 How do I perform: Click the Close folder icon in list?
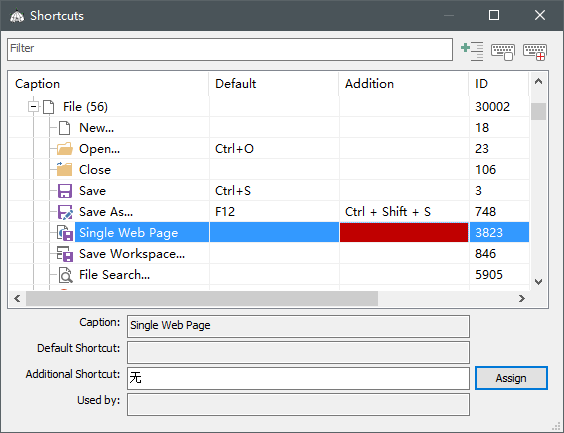click(64, 169)
